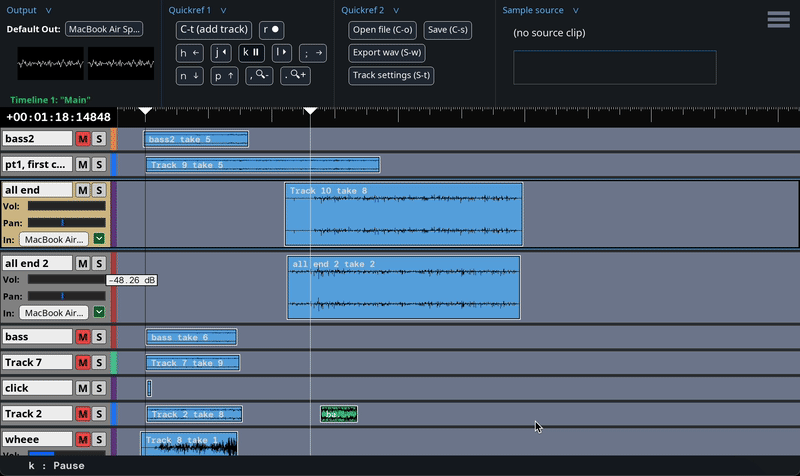Mute the all end track
800x476 pixels.
click(83, 190)
